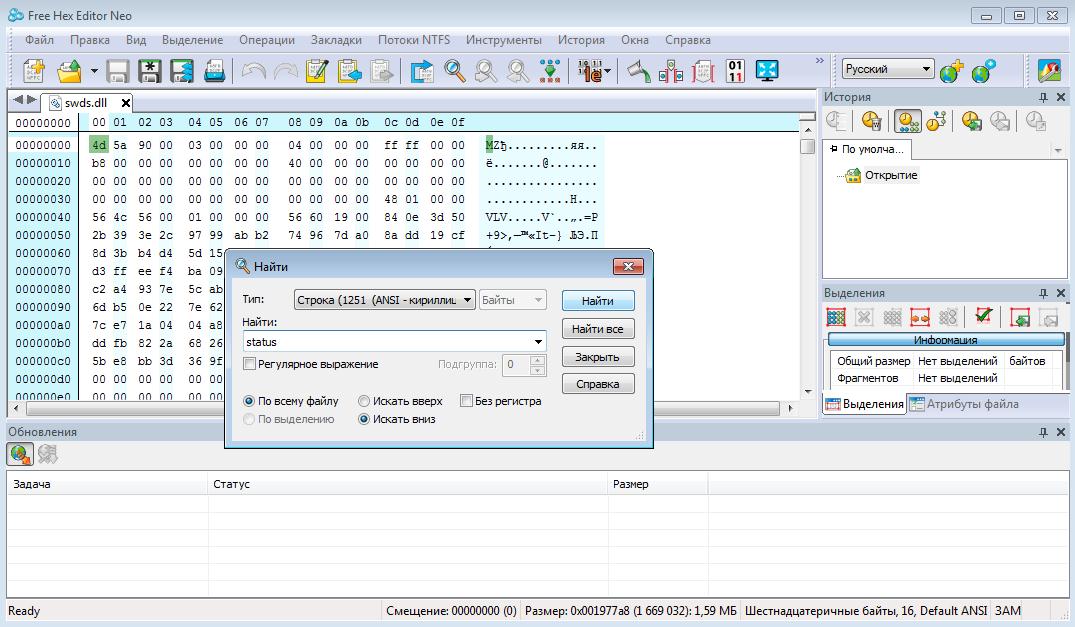Click the Save floppy disk icon

117,71
